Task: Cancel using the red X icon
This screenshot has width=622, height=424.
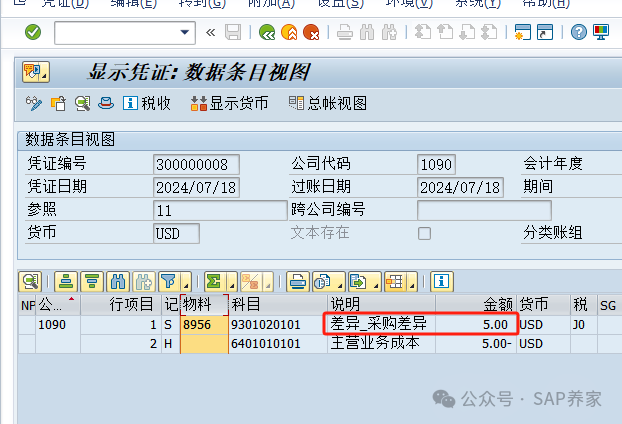Action: pos(311,32)
